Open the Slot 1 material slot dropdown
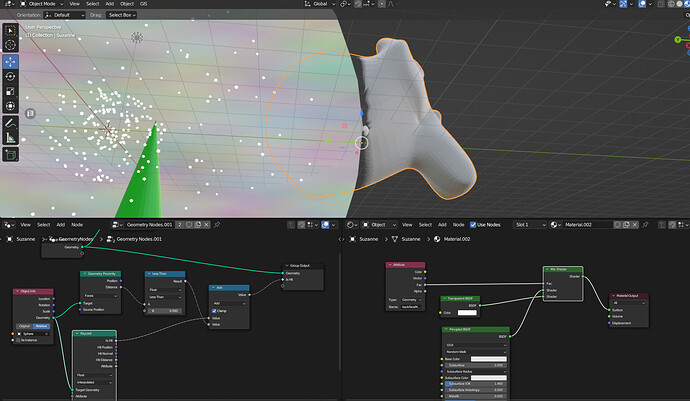This screenshot has width=690, height=401. pyautogui.click(x=530, y=224)
